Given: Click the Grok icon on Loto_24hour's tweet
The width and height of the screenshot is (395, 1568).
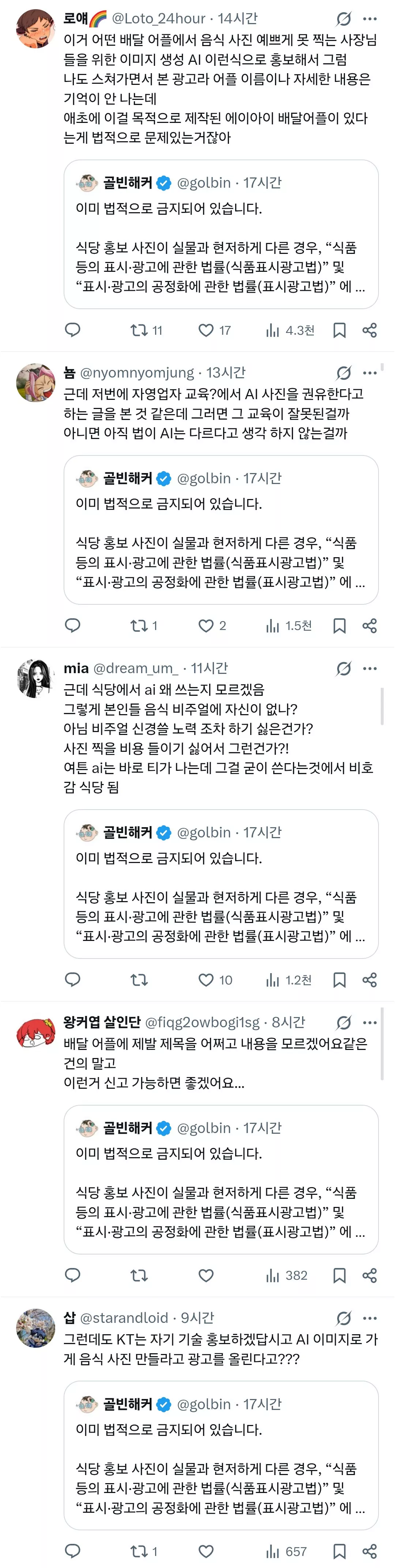Looking at the screenshot, I should tap(344, 19).
